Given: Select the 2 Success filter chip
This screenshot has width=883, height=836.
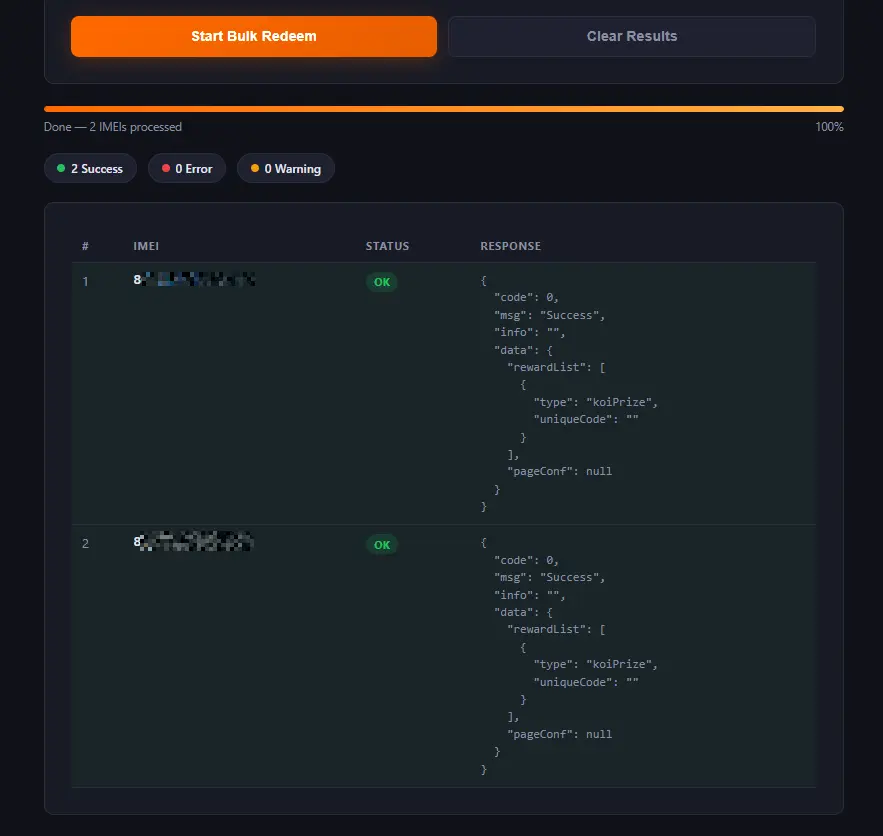Looking at the screenshot, I should click(x=90, y=168).
